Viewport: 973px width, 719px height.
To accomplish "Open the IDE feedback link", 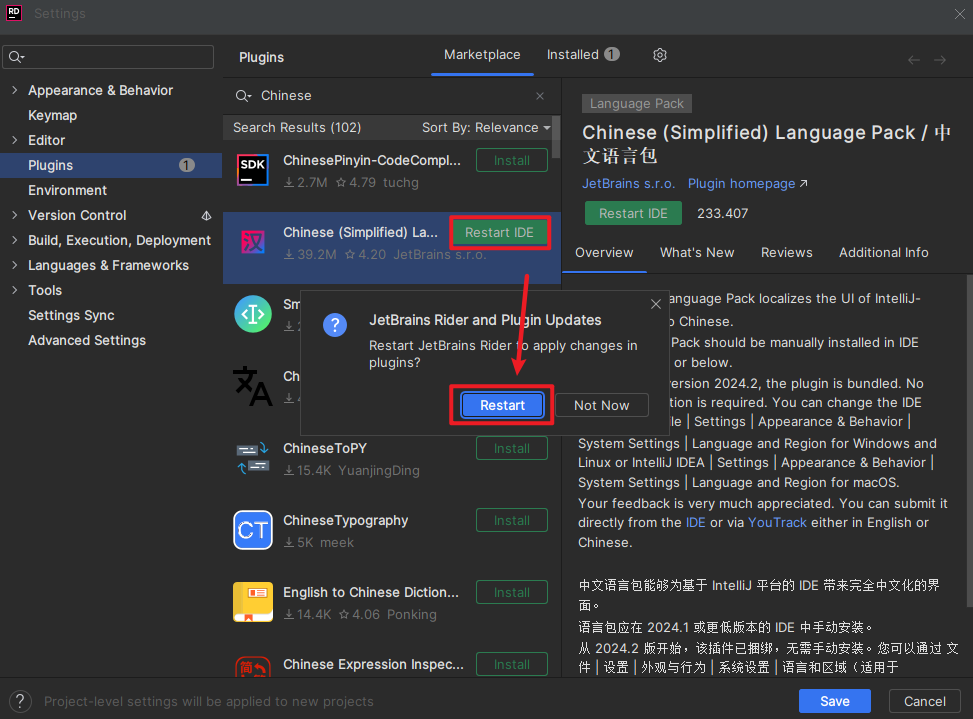I will pyautogui.click(x=695, y=522).
